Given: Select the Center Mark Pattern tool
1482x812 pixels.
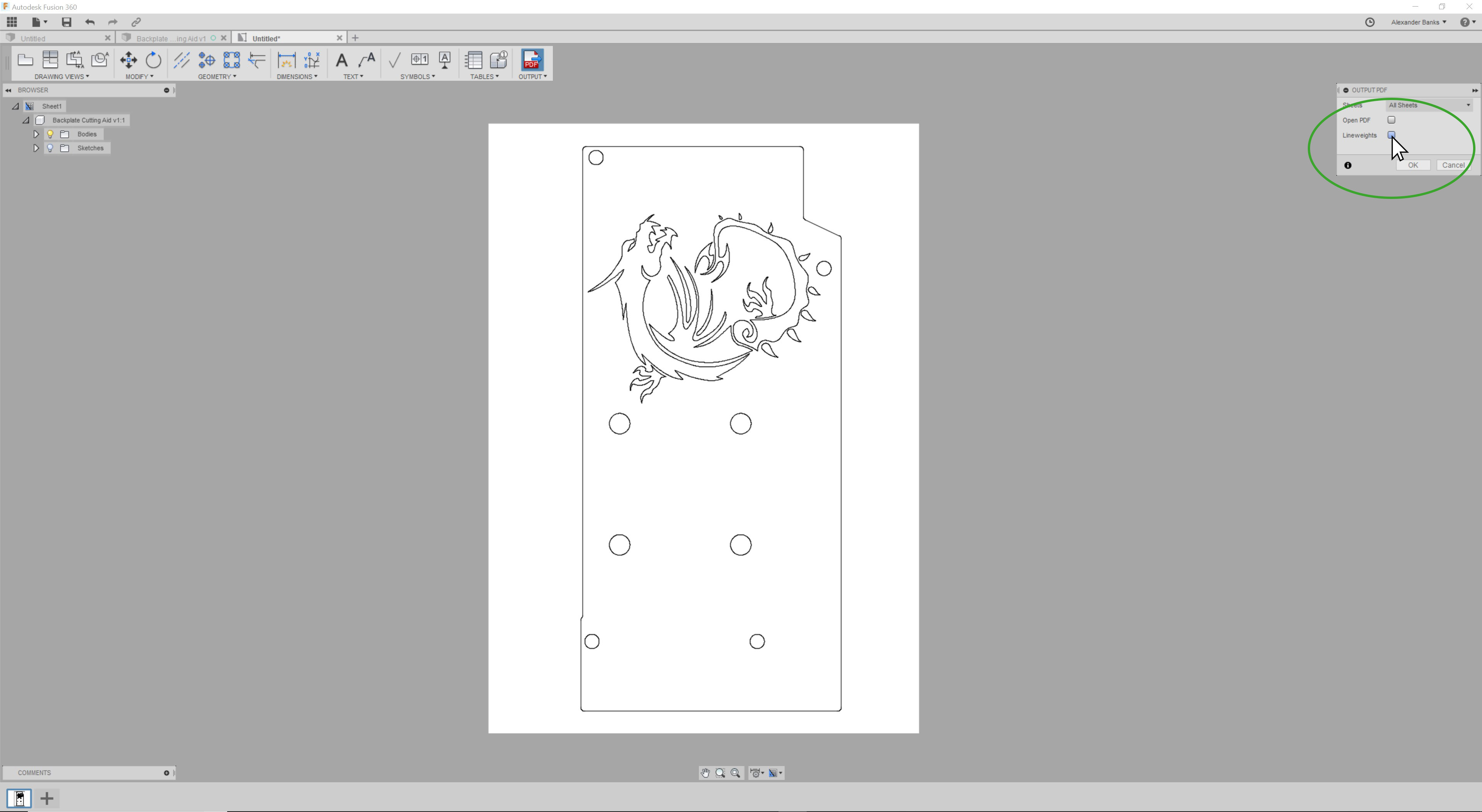Looking at the screenshot, I should coord(231,60).
